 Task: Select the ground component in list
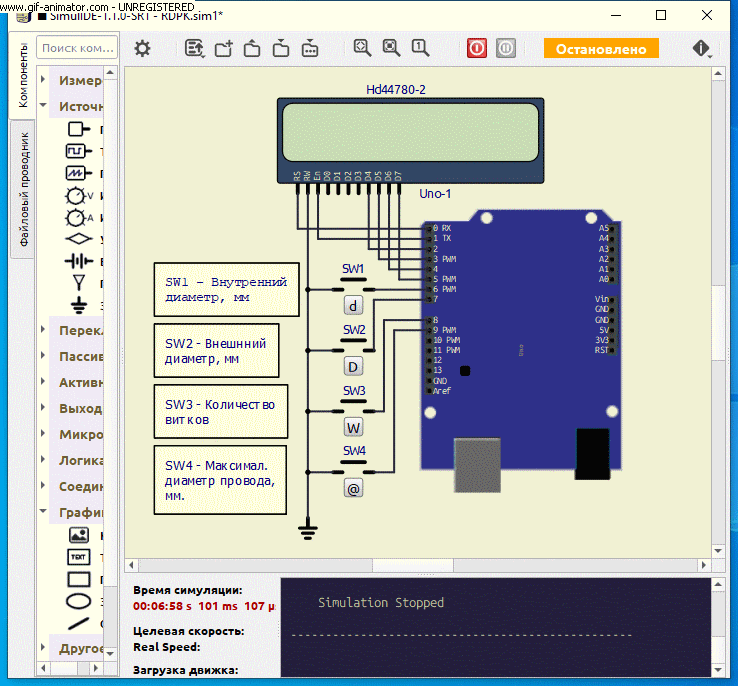[79, 305]
